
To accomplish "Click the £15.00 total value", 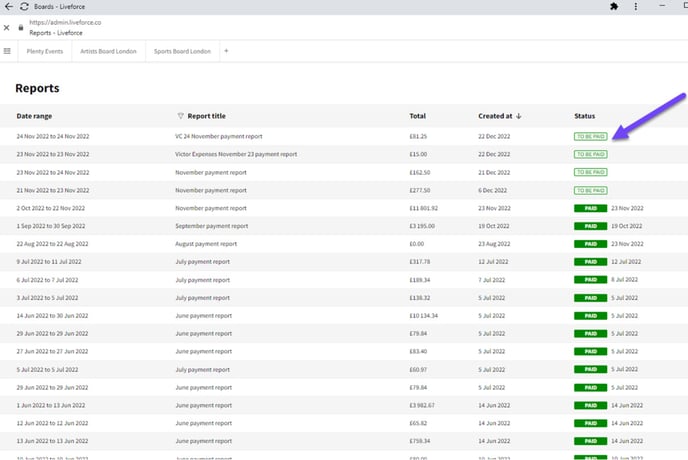I will tap(418, 154).
